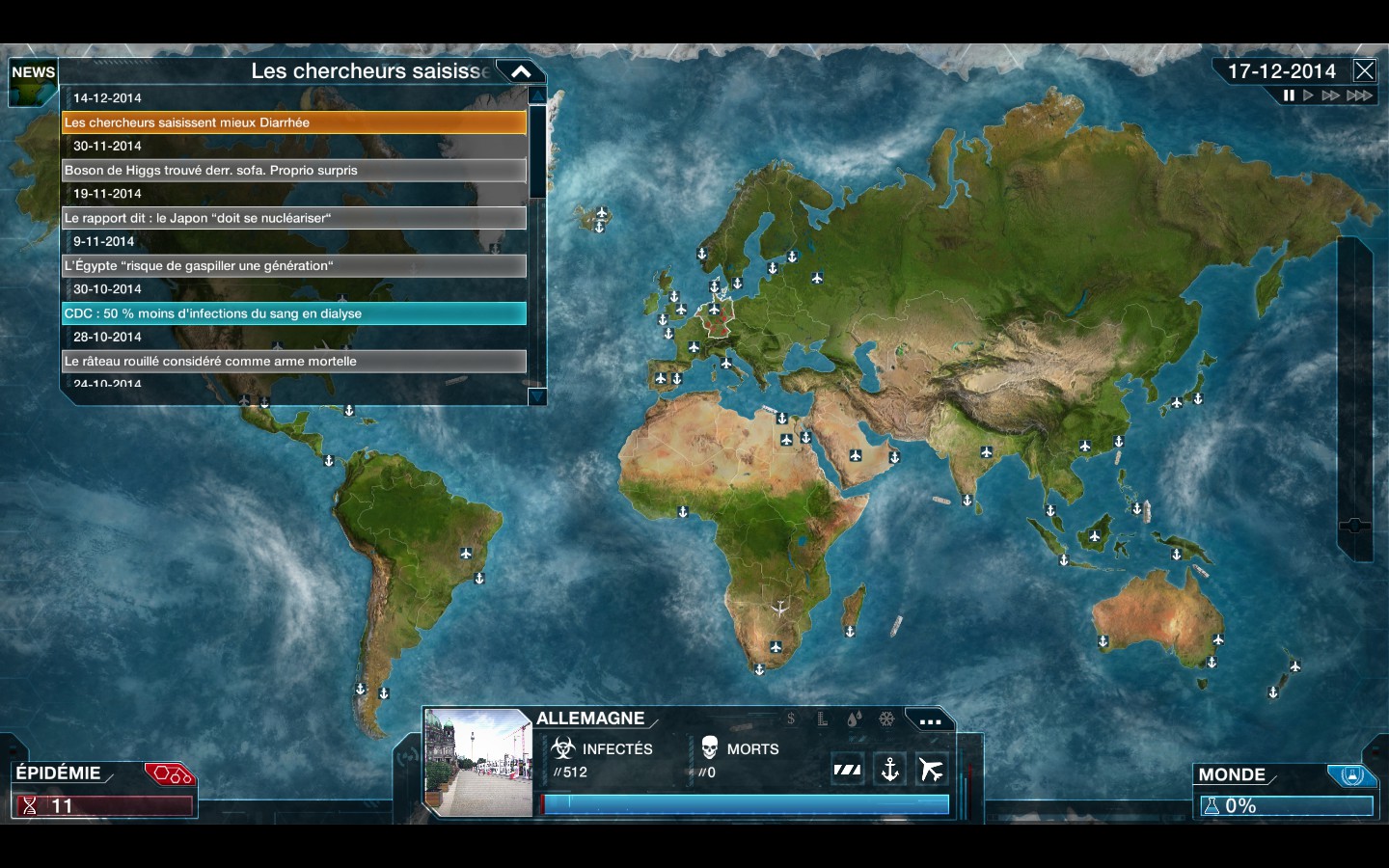
Task: Select news 'L'Égypte risque de gaspiller une génération'
Action: (294, 266)
